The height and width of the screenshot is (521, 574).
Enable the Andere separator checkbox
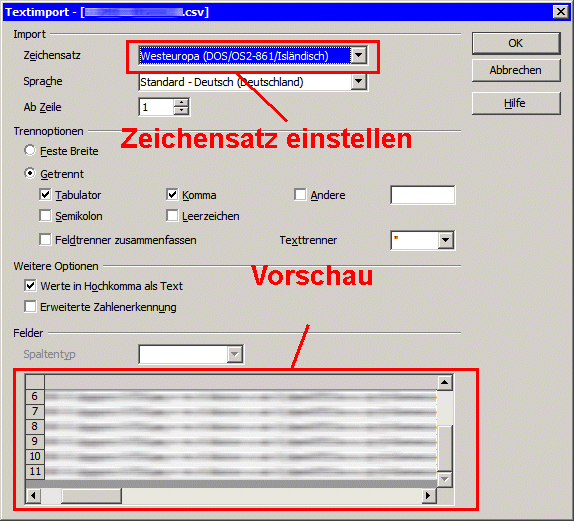pyautogui.click(x=300, y=194)
